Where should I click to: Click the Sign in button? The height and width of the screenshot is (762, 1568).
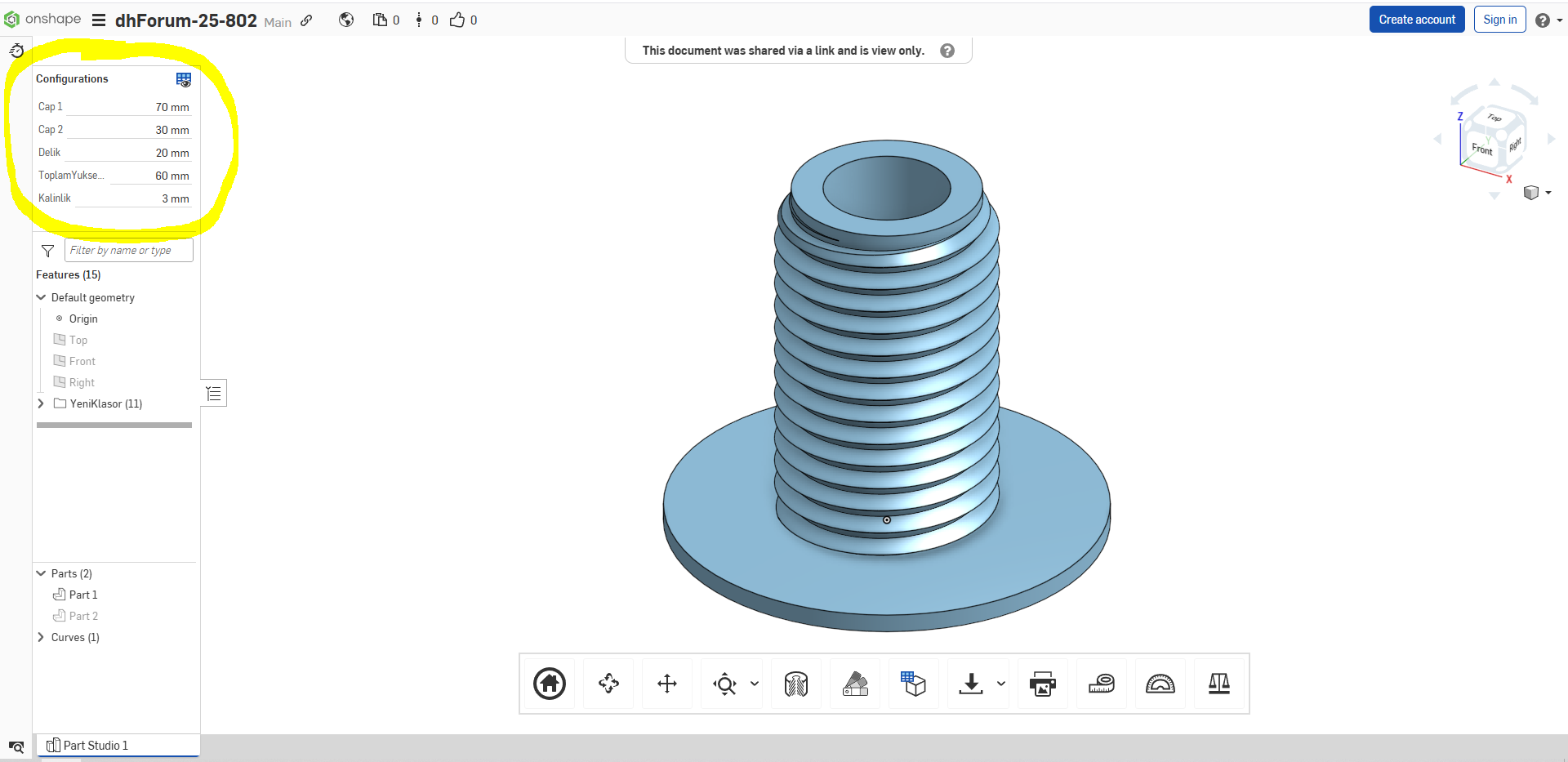1499,20
